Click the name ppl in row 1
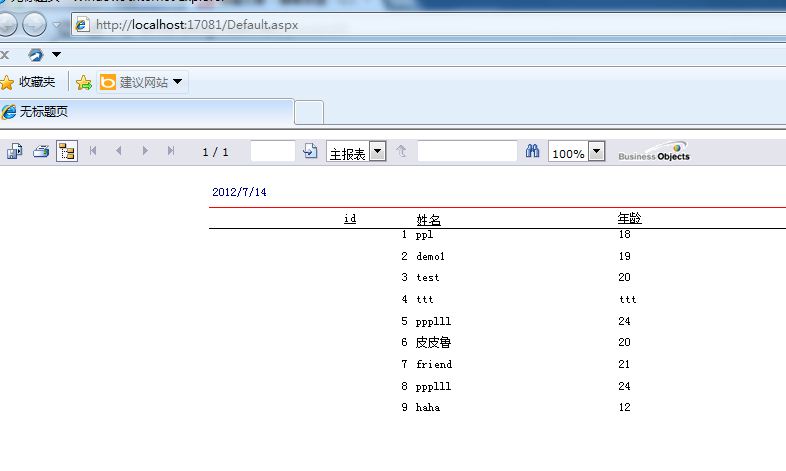Viewport: 786px width, 471px height. [x=424, y=234]
